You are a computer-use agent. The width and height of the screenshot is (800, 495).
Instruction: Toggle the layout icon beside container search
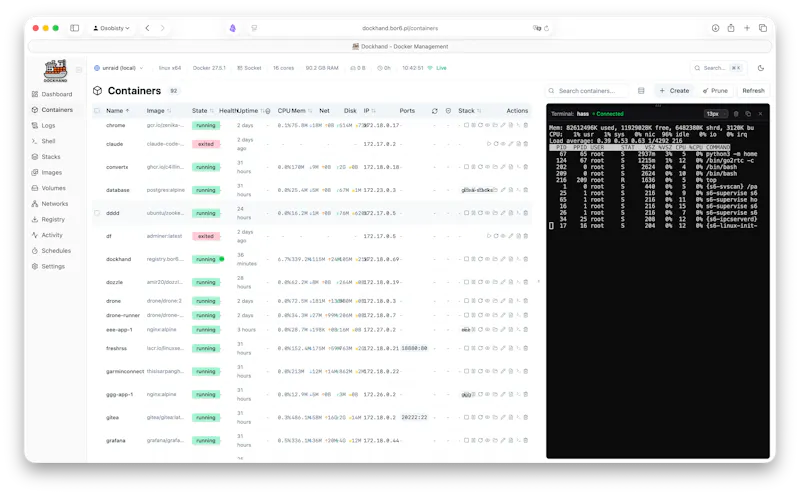(x=641, y=90)
